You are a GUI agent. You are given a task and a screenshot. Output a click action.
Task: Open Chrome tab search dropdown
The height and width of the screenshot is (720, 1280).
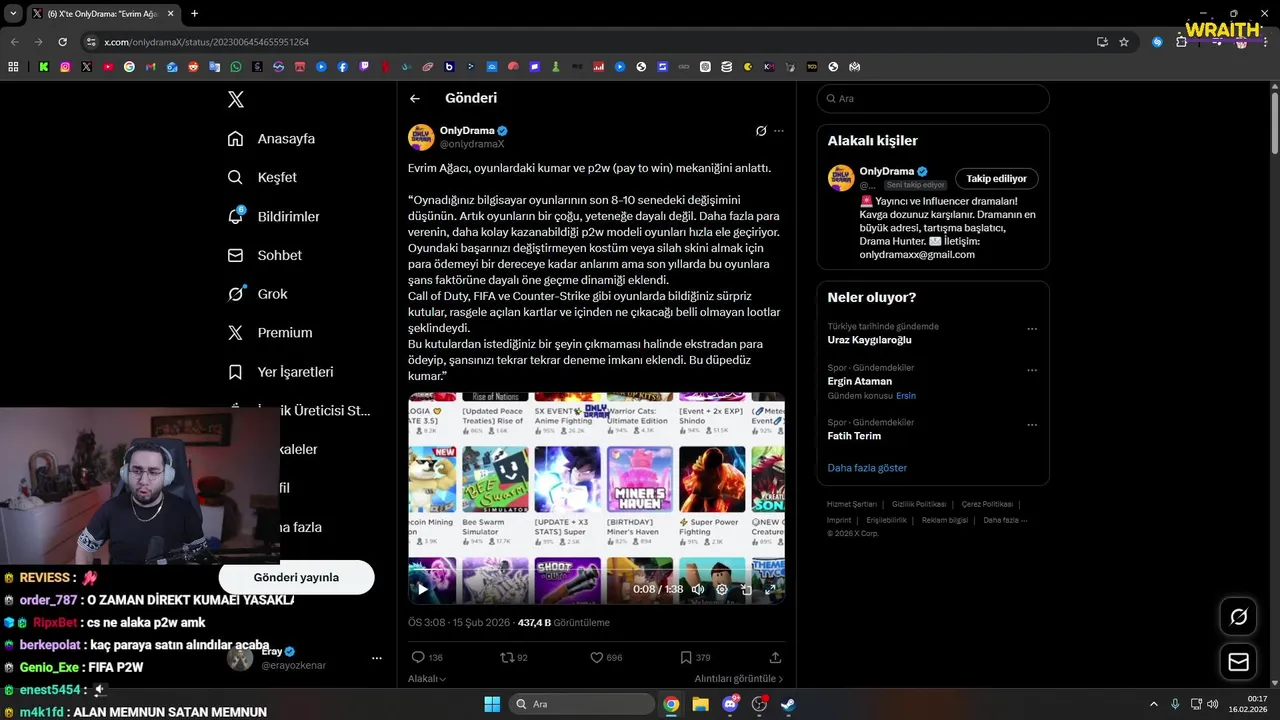(13, 14)
